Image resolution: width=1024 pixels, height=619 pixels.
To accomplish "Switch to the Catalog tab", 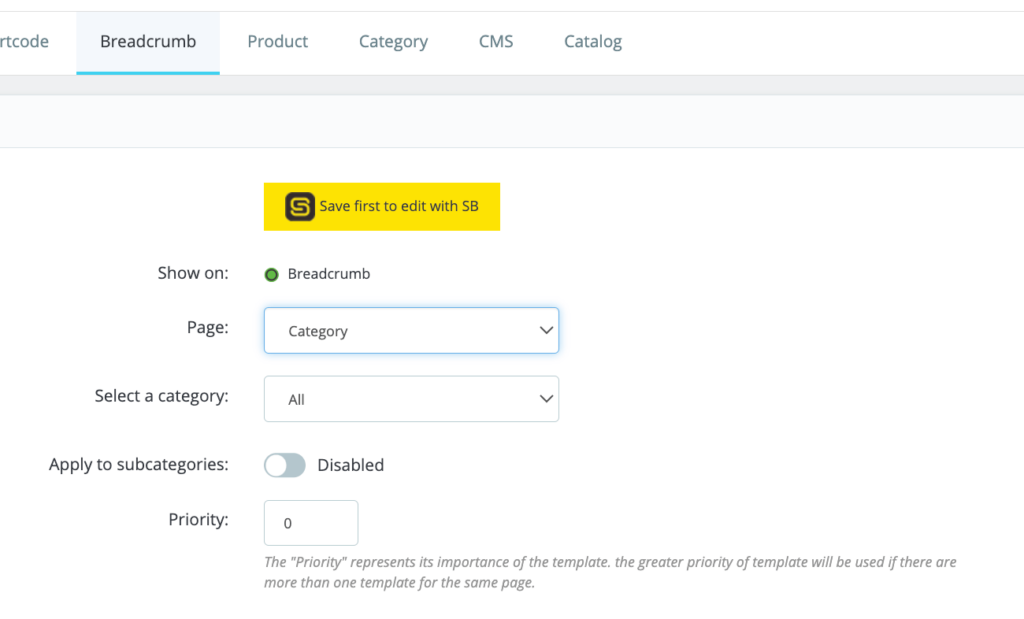I will click(x=593, y=42).
